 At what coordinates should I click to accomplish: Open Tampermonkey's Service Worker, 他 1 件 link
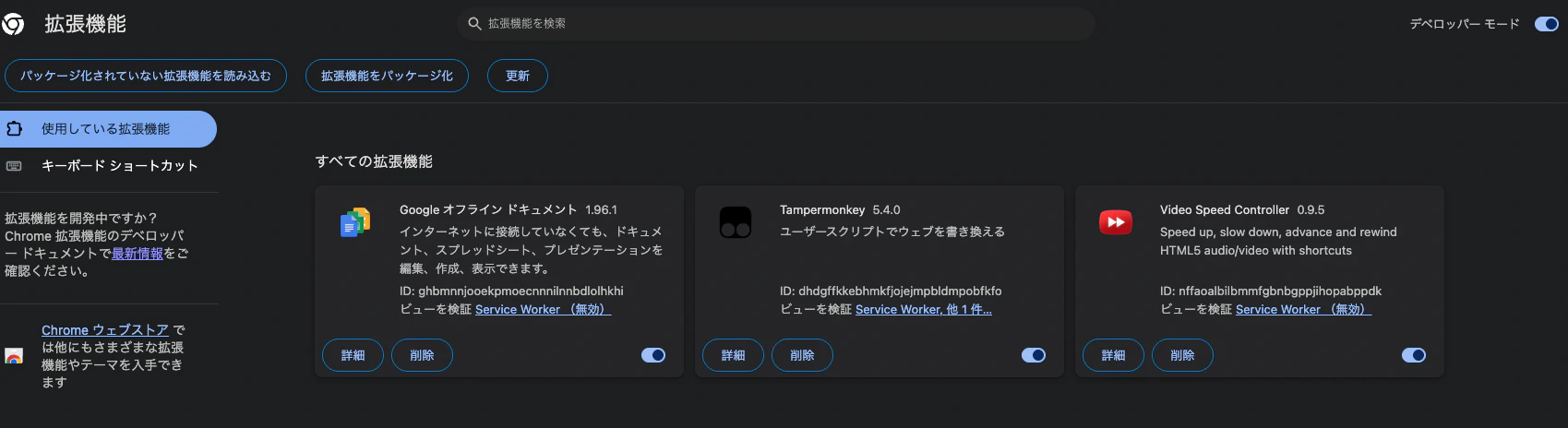pos(924,310)
